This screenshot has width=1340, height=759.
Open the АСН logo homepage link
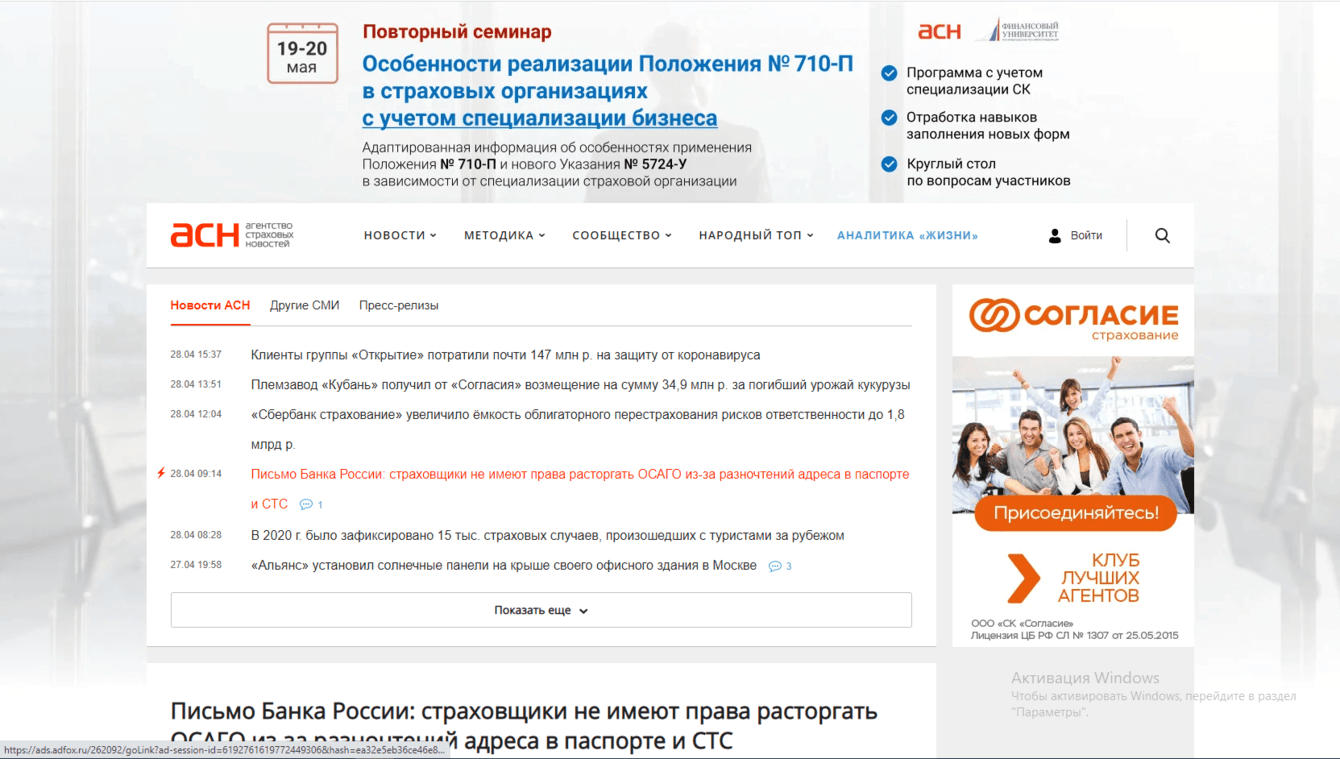tap(232, 235)
